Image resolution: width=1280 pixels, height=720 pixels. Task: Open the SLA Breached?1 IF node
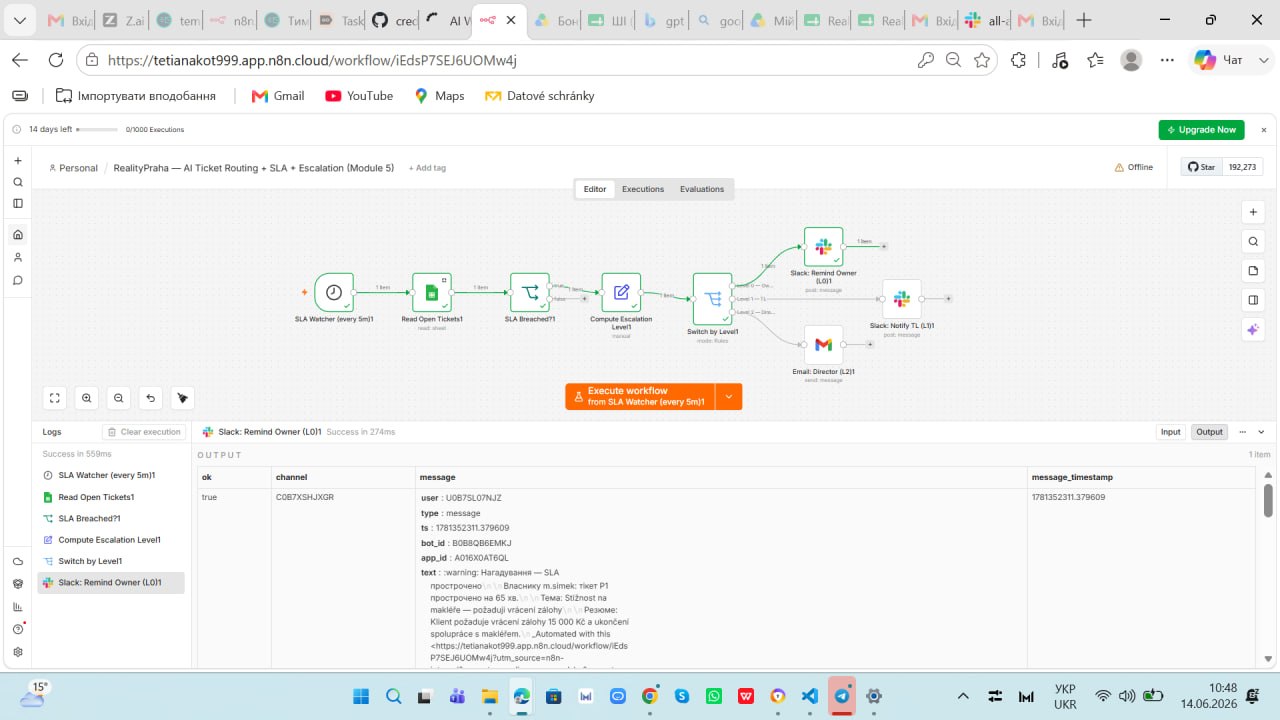[530, 292]
